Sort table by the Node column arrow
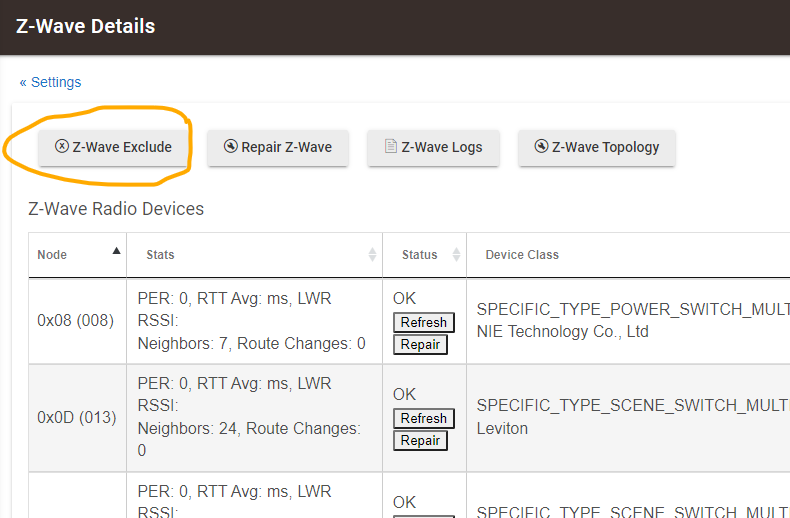This screenshot has height=518, width=790. pos(116,251)
